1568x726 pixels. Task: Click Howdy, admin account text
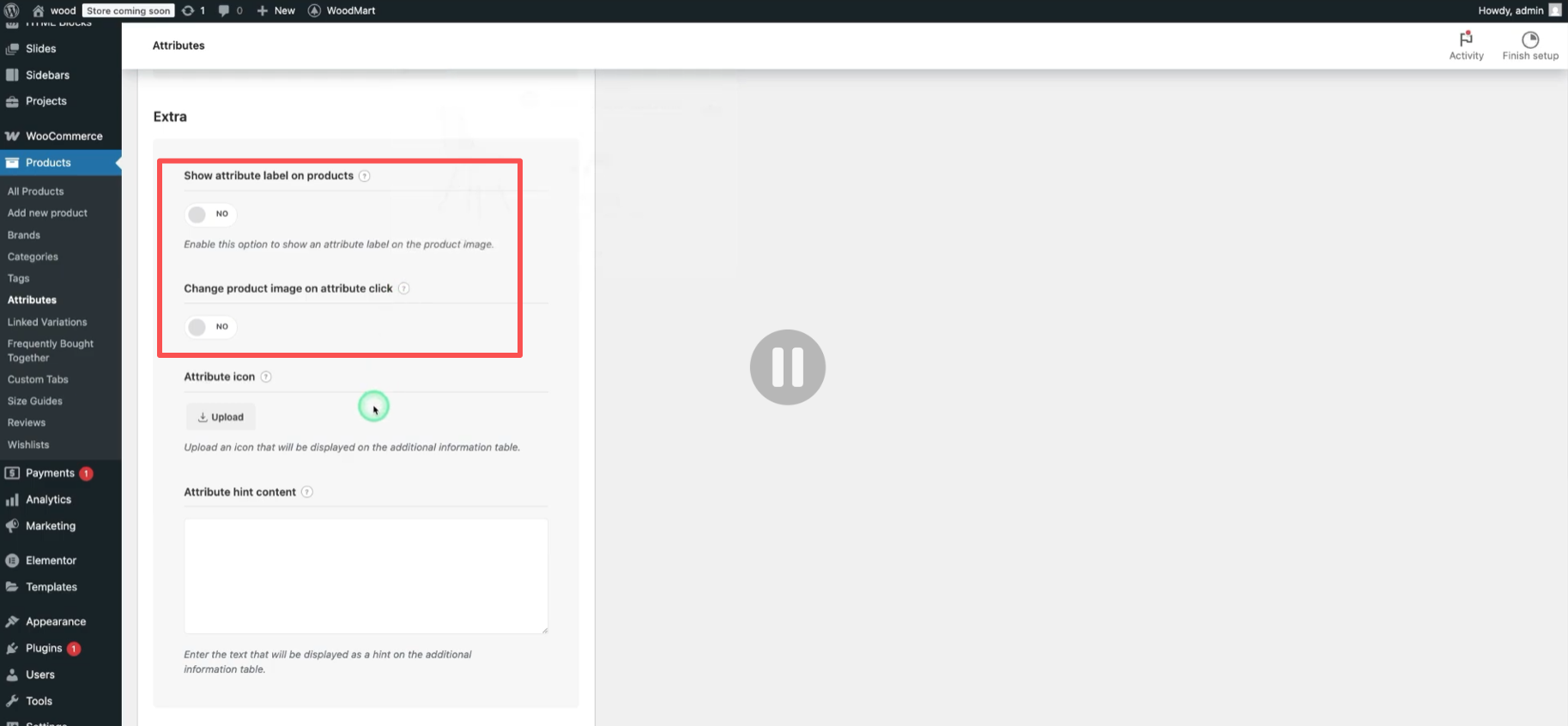pos(1510,10)
